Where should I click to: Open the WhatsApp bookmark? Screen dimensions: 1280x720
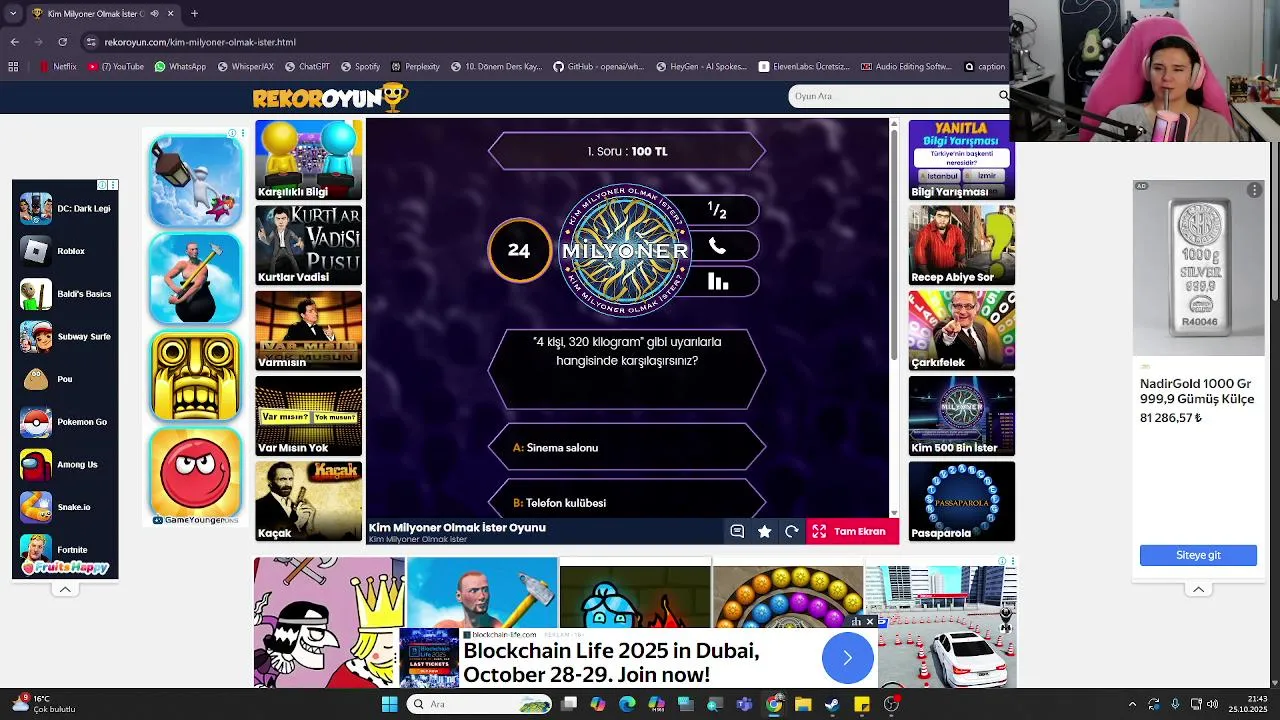180,67
